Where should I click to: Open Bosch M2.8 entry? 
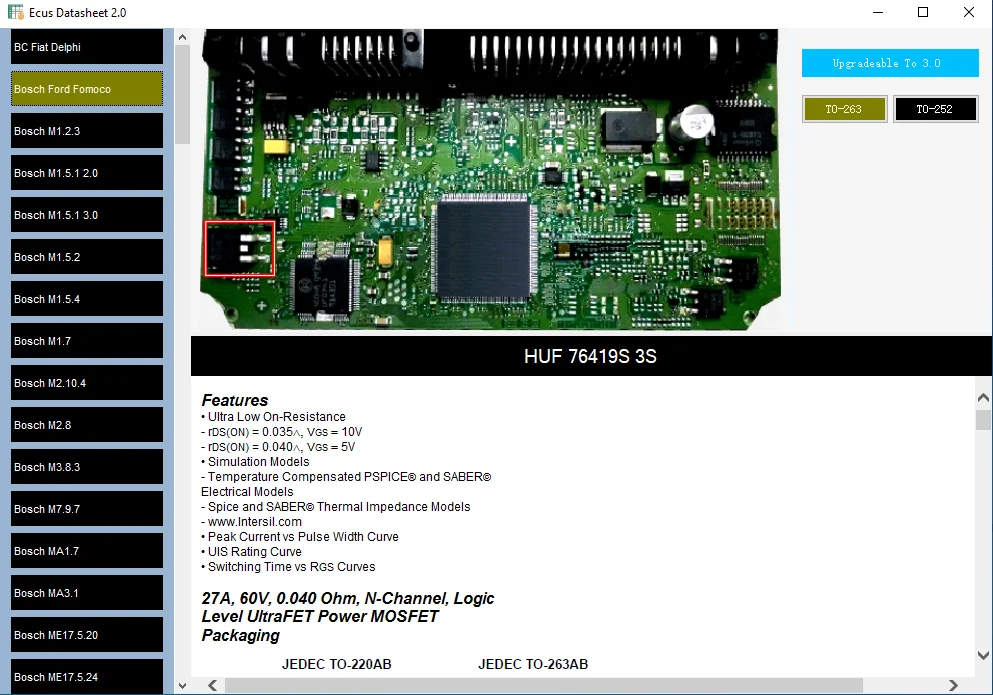click(87, 425)
